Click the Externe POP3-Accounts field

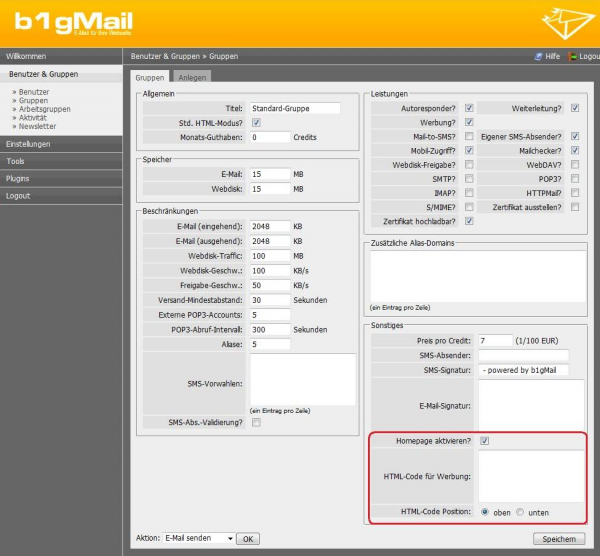pos(270,315)
